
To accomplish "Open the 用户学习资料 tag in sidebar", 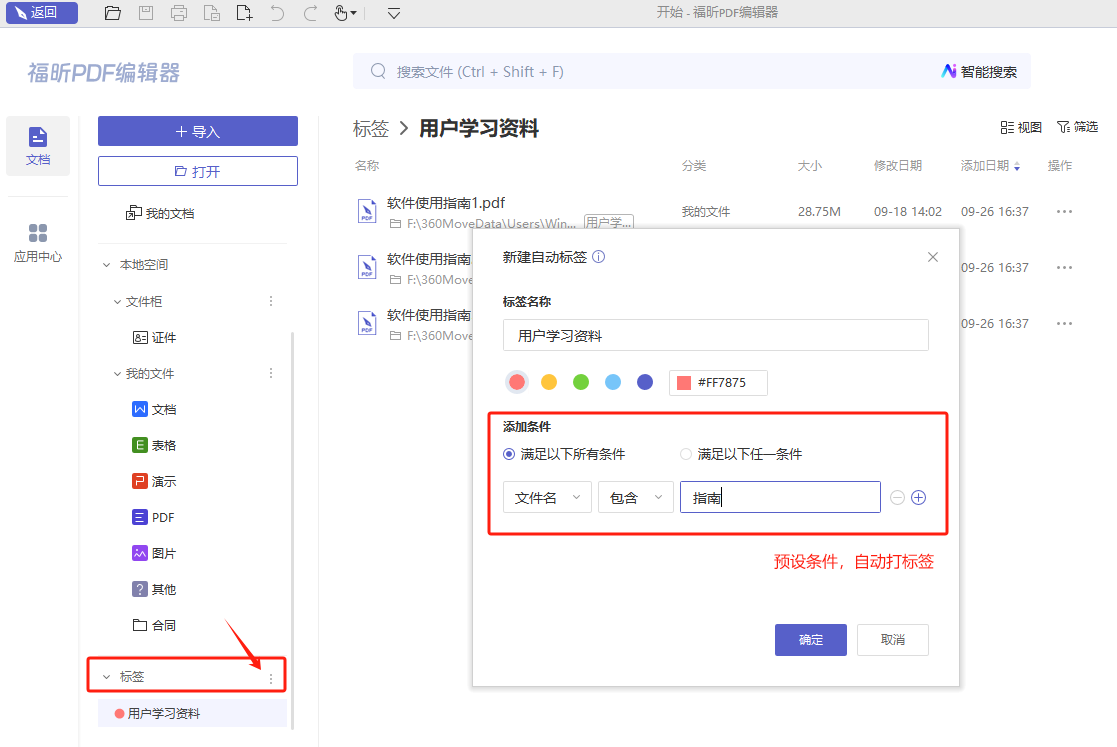I will pyautogui.click(x=164, y=714).
